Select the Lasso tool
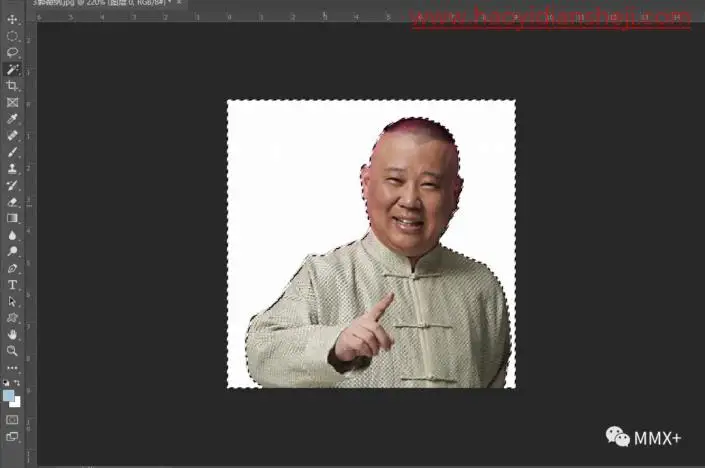Screen dimensions: 705x468 coord(12,53)
